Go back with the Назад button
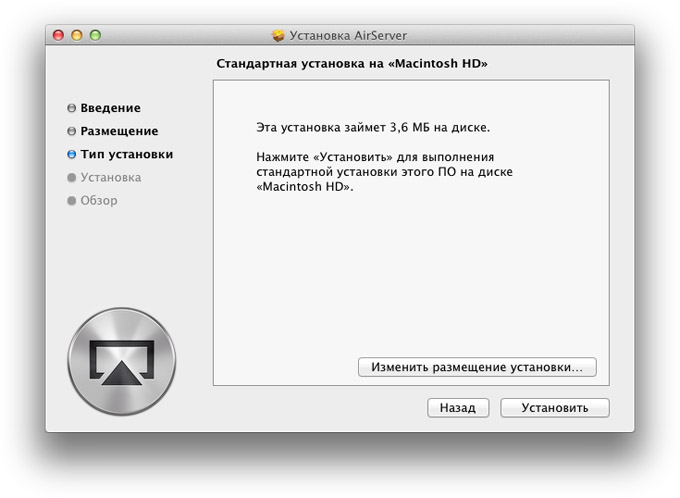 [x=458, y=408]
